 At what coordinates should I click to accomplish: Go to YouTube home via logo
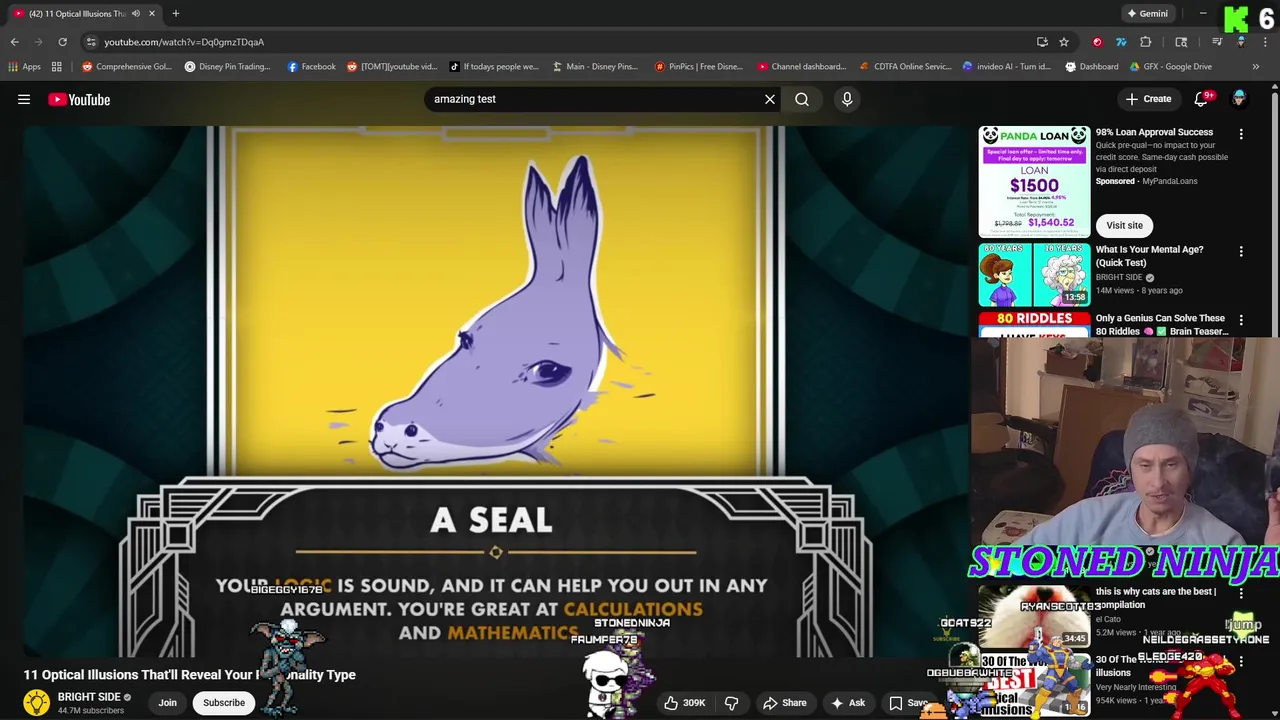pos(79,99)
